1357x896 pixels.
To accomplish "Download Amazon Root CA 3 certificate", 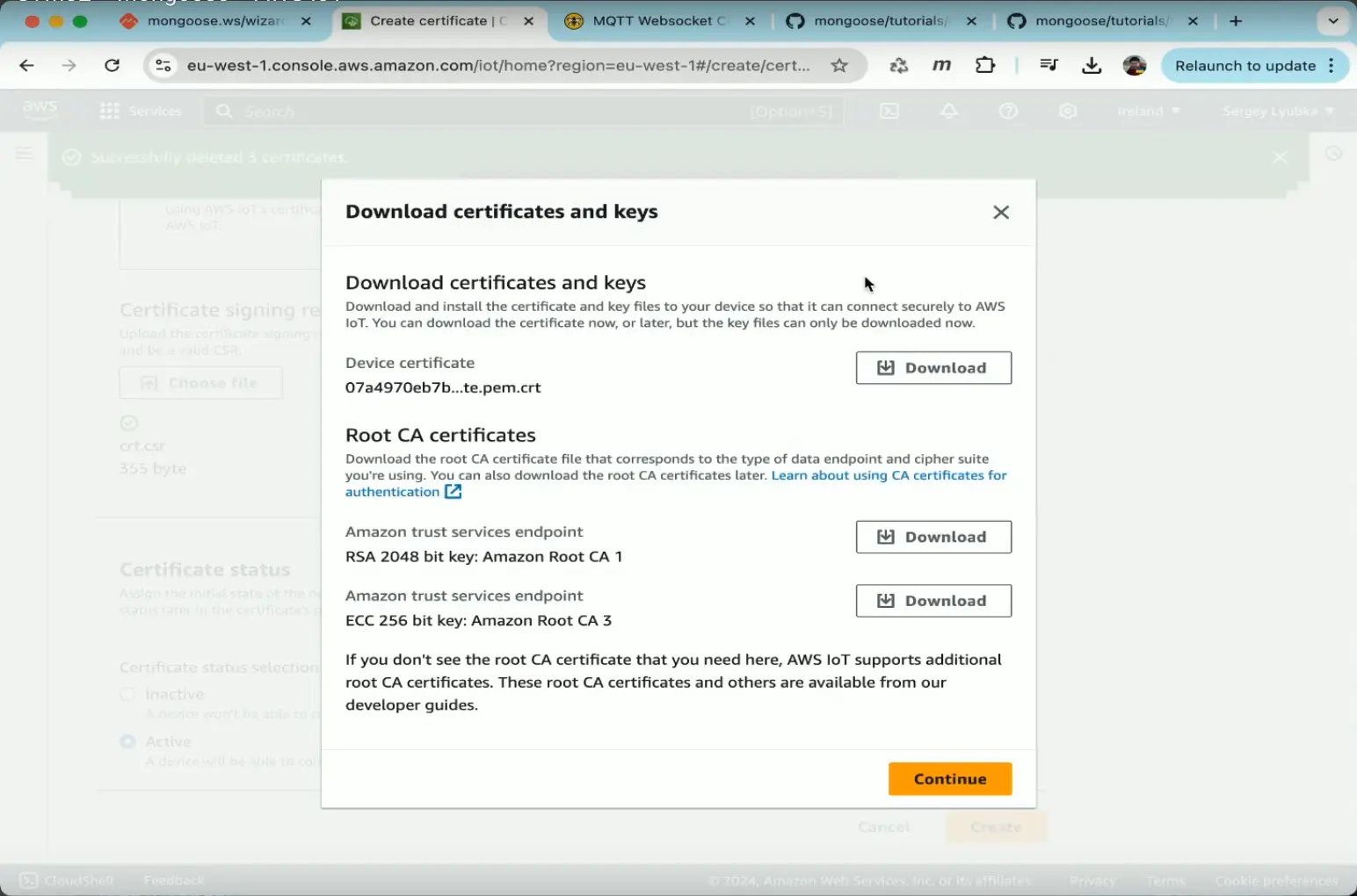I will (933, 601).
